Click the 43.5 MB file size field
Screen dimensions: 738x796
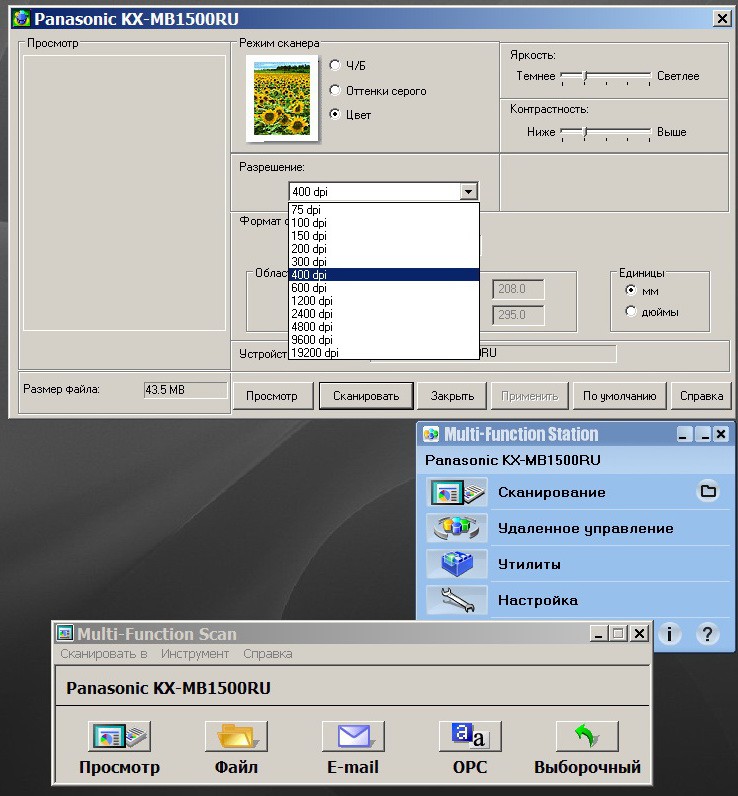[x=185, y=390]
